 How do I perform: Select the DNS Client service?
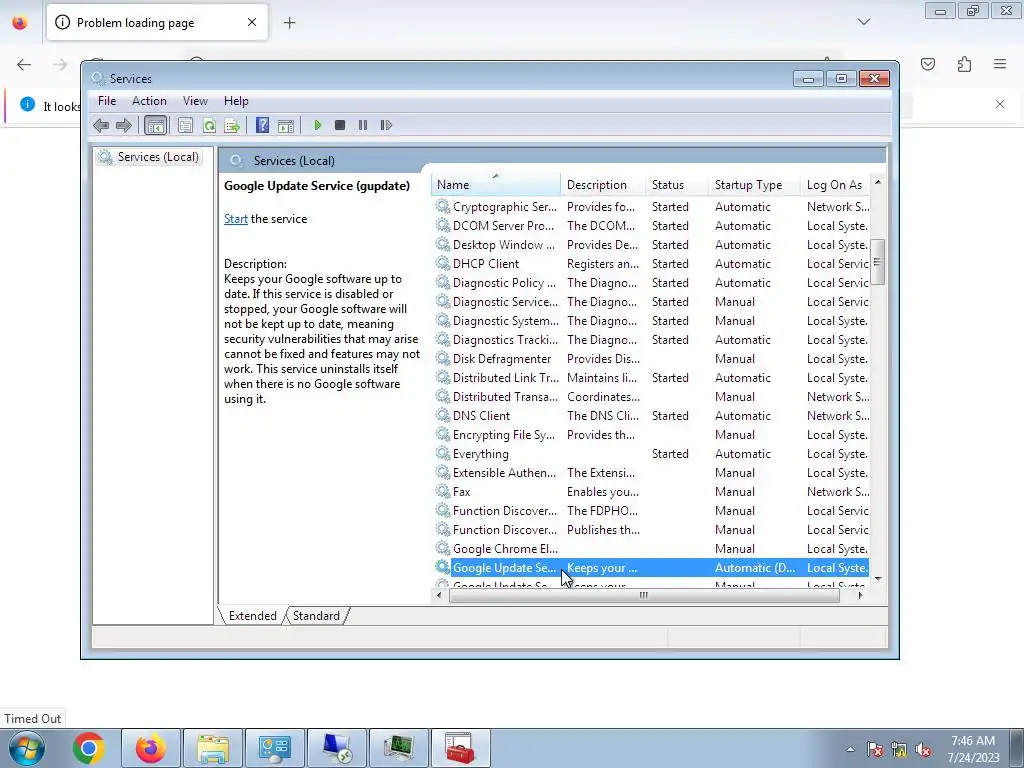(x=650, y=415)
